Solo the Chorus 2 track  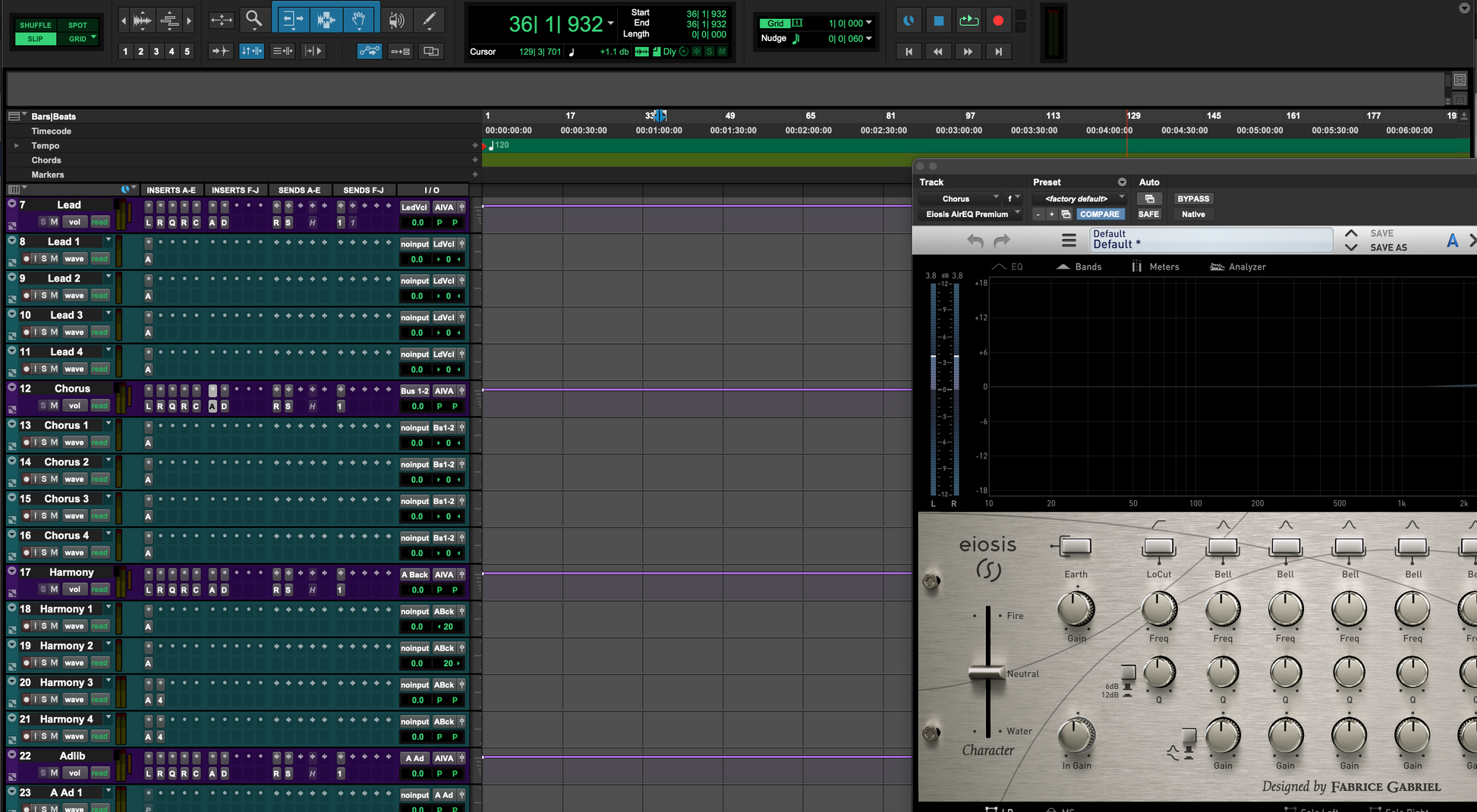tap(44, 479)
